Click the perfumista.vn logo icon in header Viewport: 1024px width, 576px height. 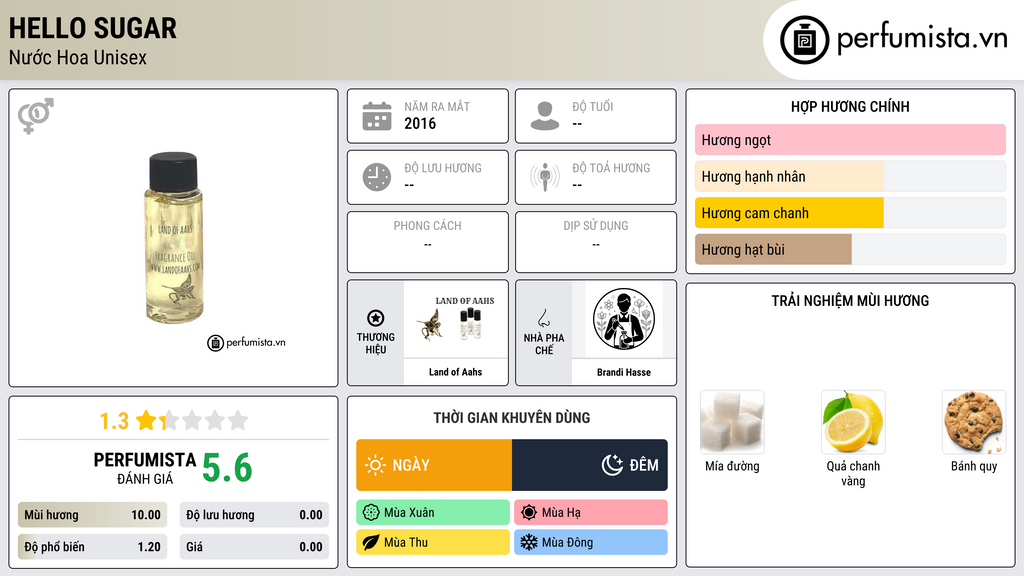tap(804, 40)
